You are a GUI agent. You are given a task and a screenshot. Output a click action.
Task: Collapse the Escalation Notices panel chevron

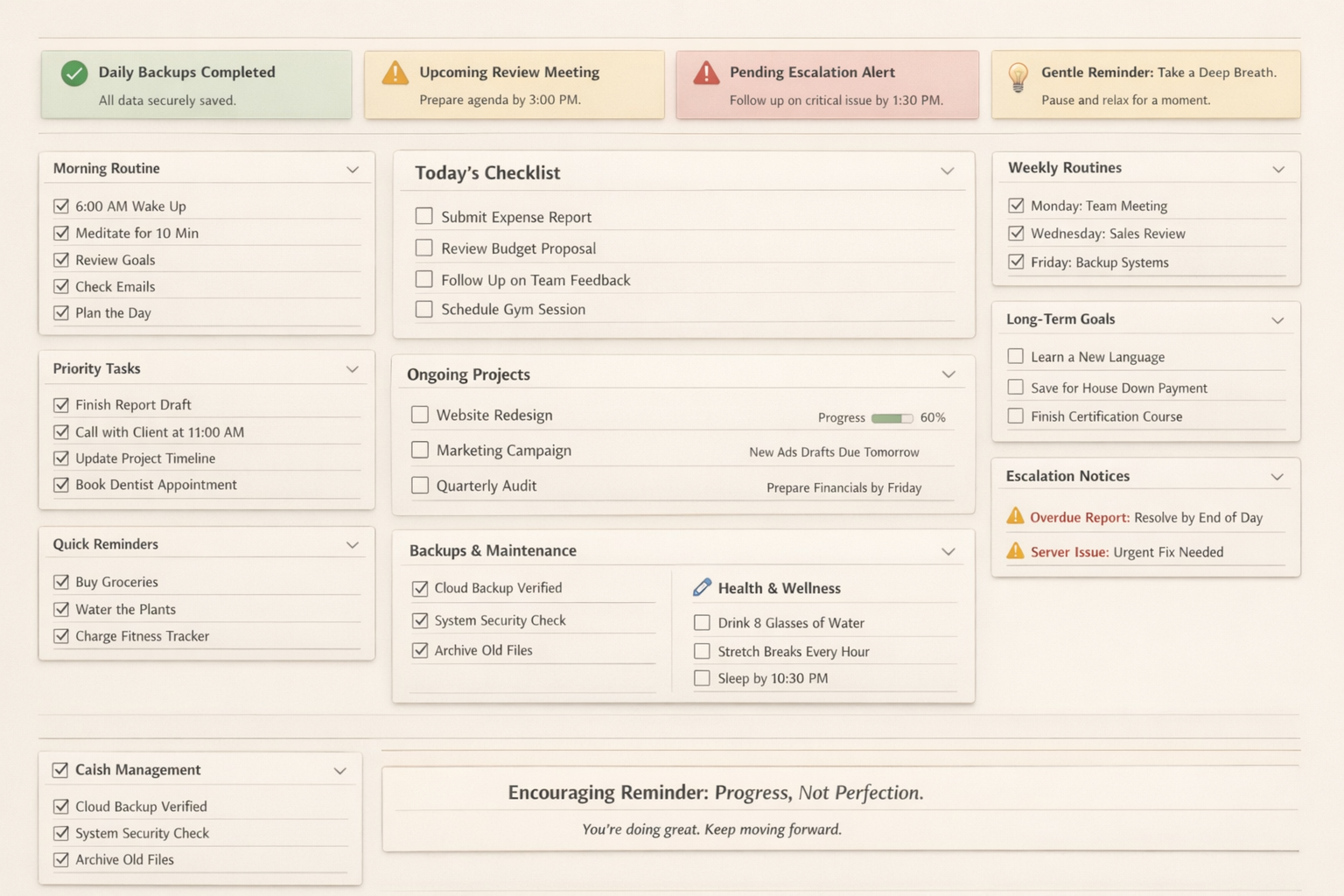1277,477
